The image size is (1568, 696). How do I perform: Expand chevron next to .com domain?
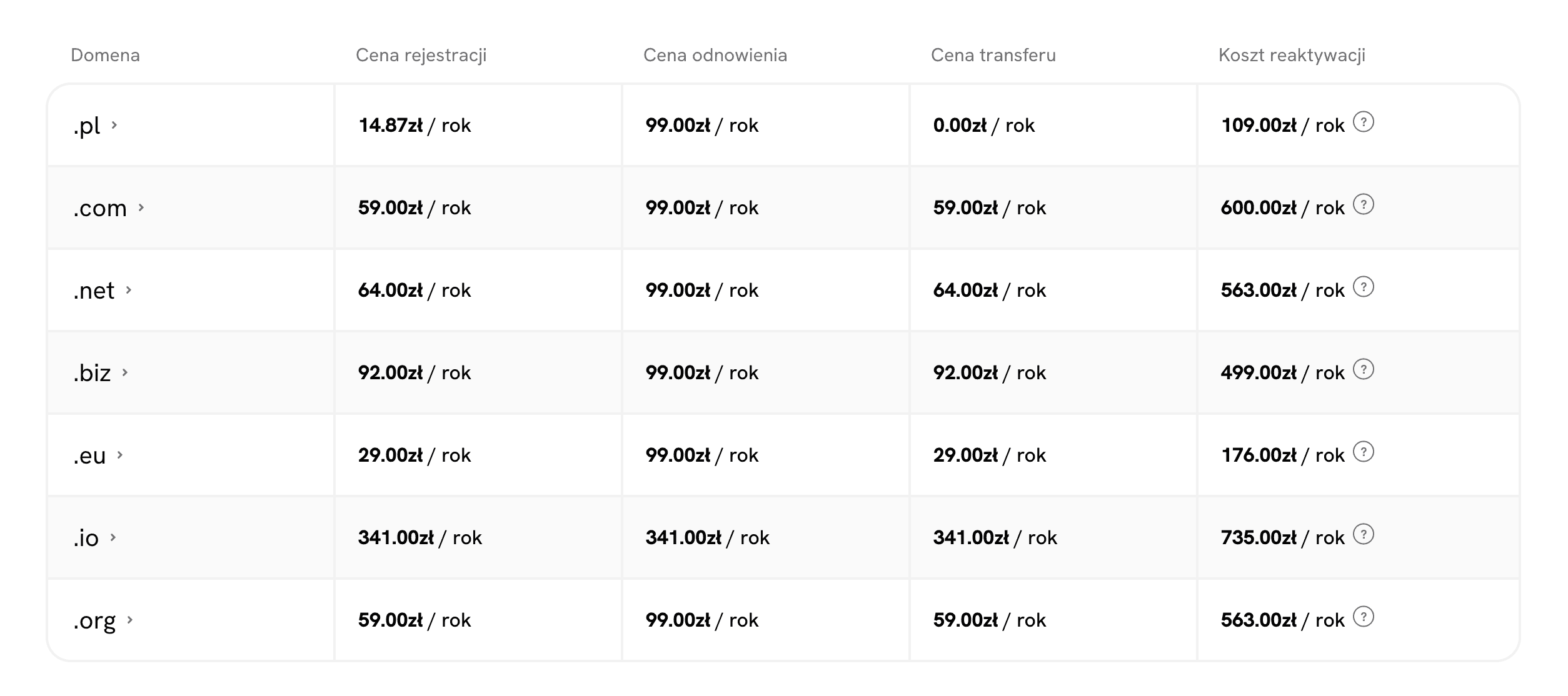pyautogui.click(x=141, y=207)
